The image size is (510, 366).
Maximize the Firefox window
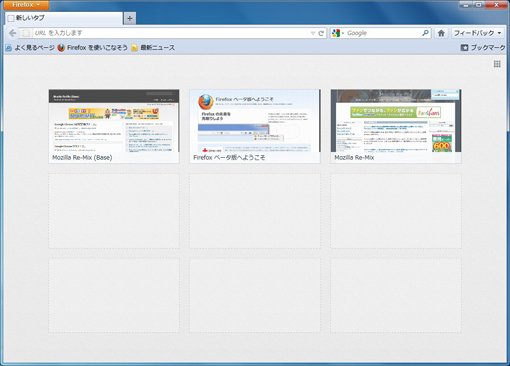point(479,5)
